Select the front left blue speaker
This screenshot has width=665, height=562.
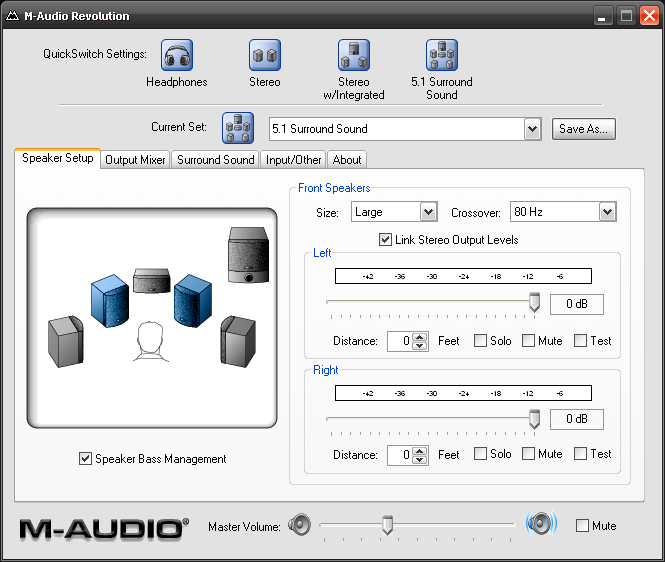pyautogui.click(x=110, y=301)
